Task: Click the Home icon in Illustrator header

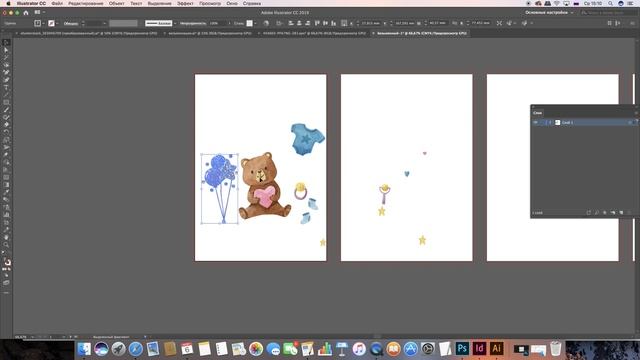Action: [26, 13]
